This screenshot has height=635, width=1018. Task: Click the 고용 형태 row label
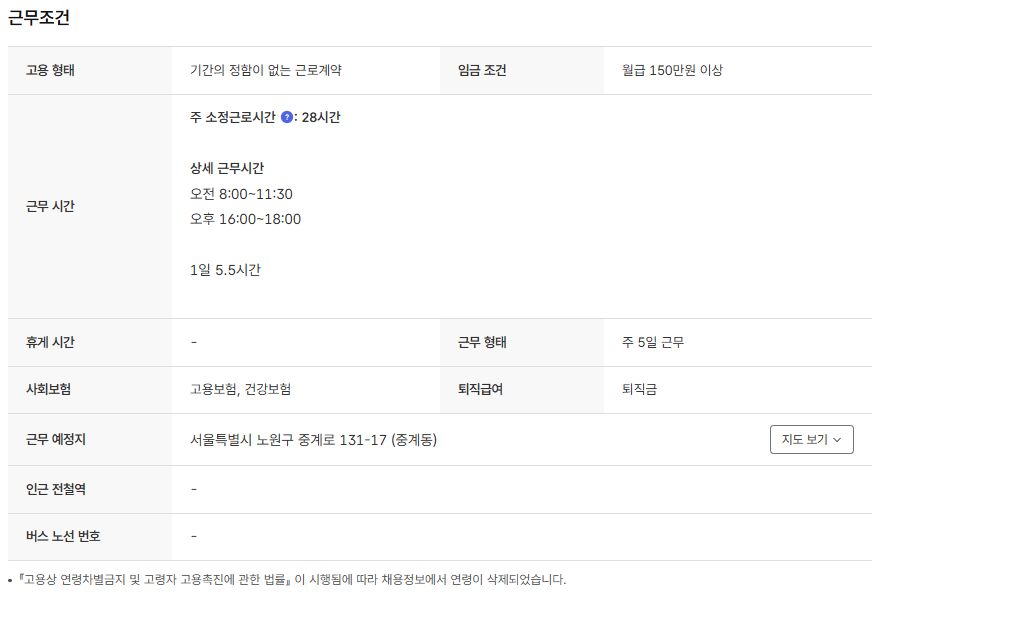coord(50,70)
